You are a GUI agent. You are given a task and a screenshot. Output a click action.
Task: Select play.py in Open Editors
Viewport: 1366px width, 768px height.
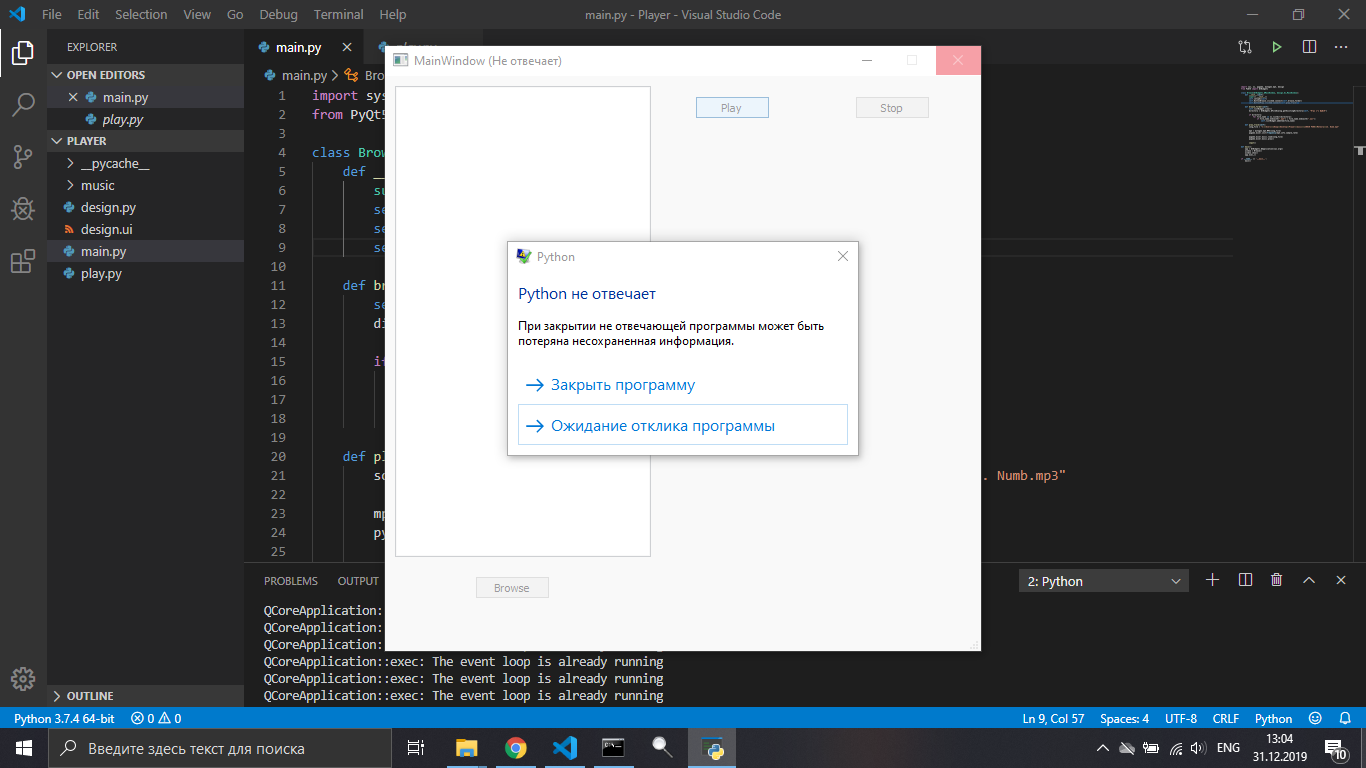(x=146, y=119)
